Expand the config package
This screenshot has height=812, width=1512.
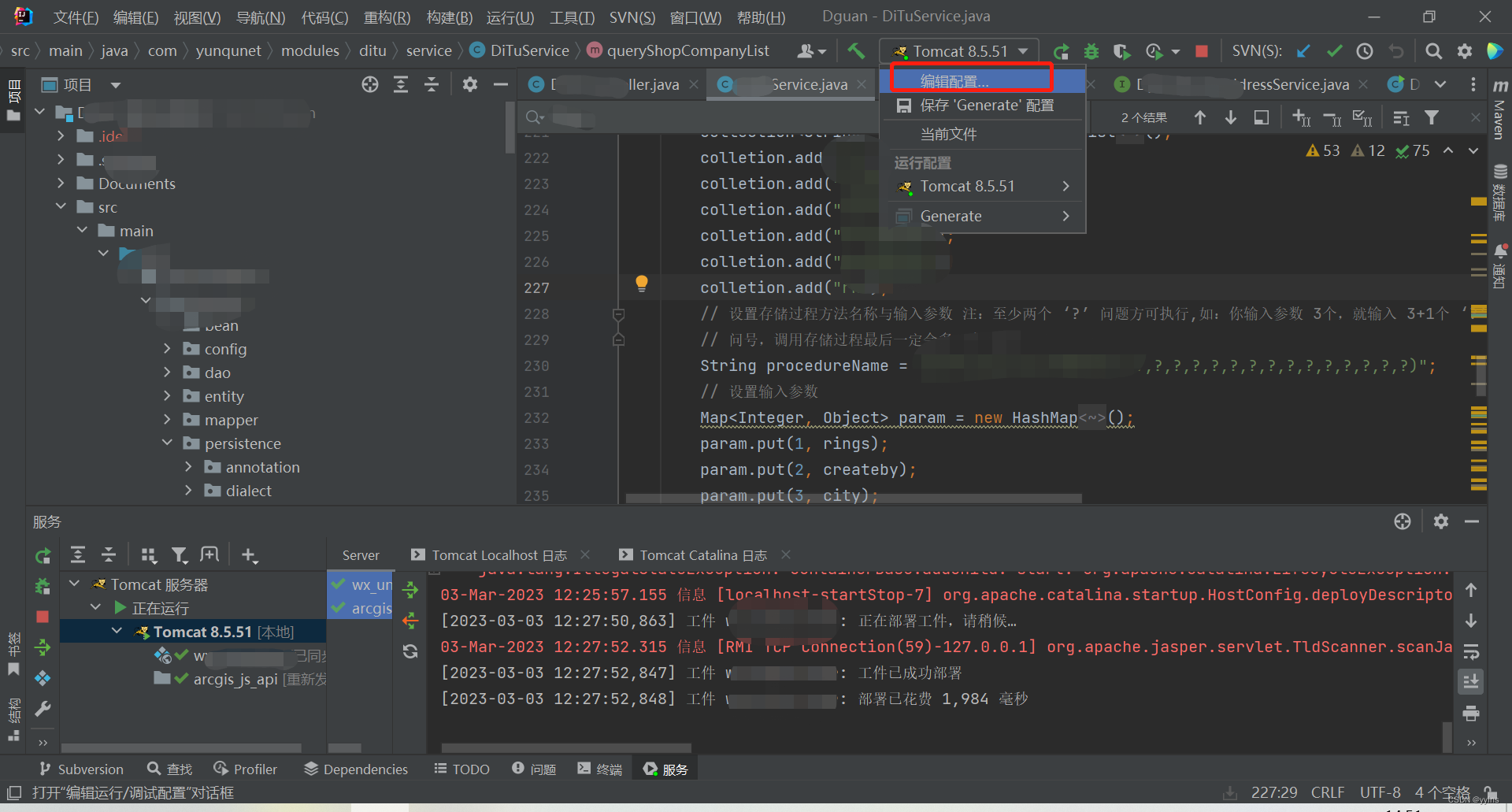(167, 348)
